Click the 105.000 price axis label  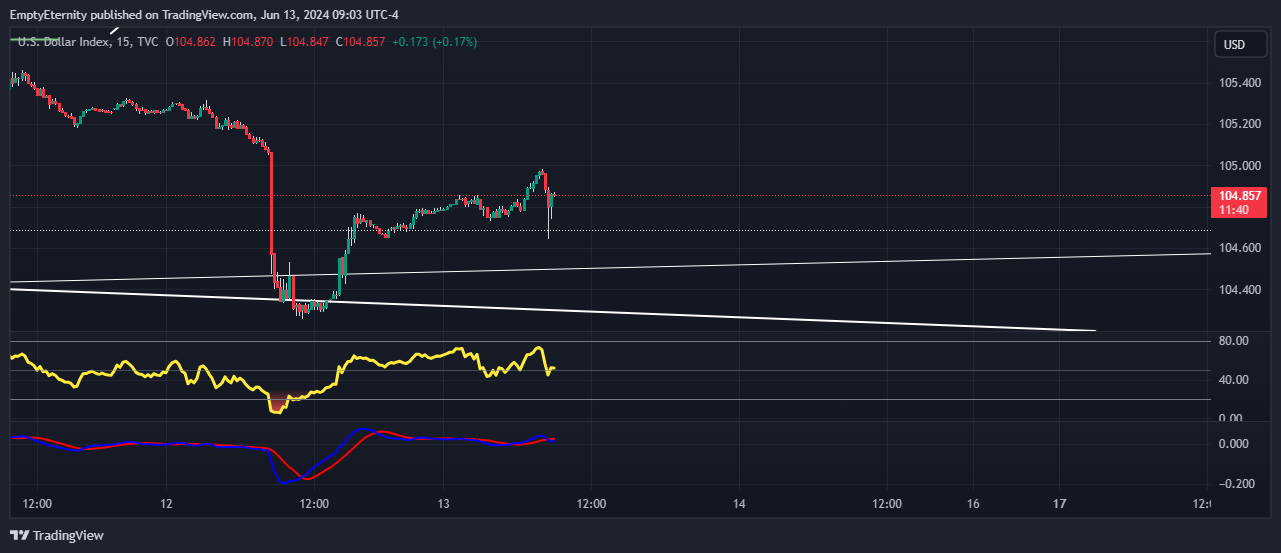[x=1239, y=166]
